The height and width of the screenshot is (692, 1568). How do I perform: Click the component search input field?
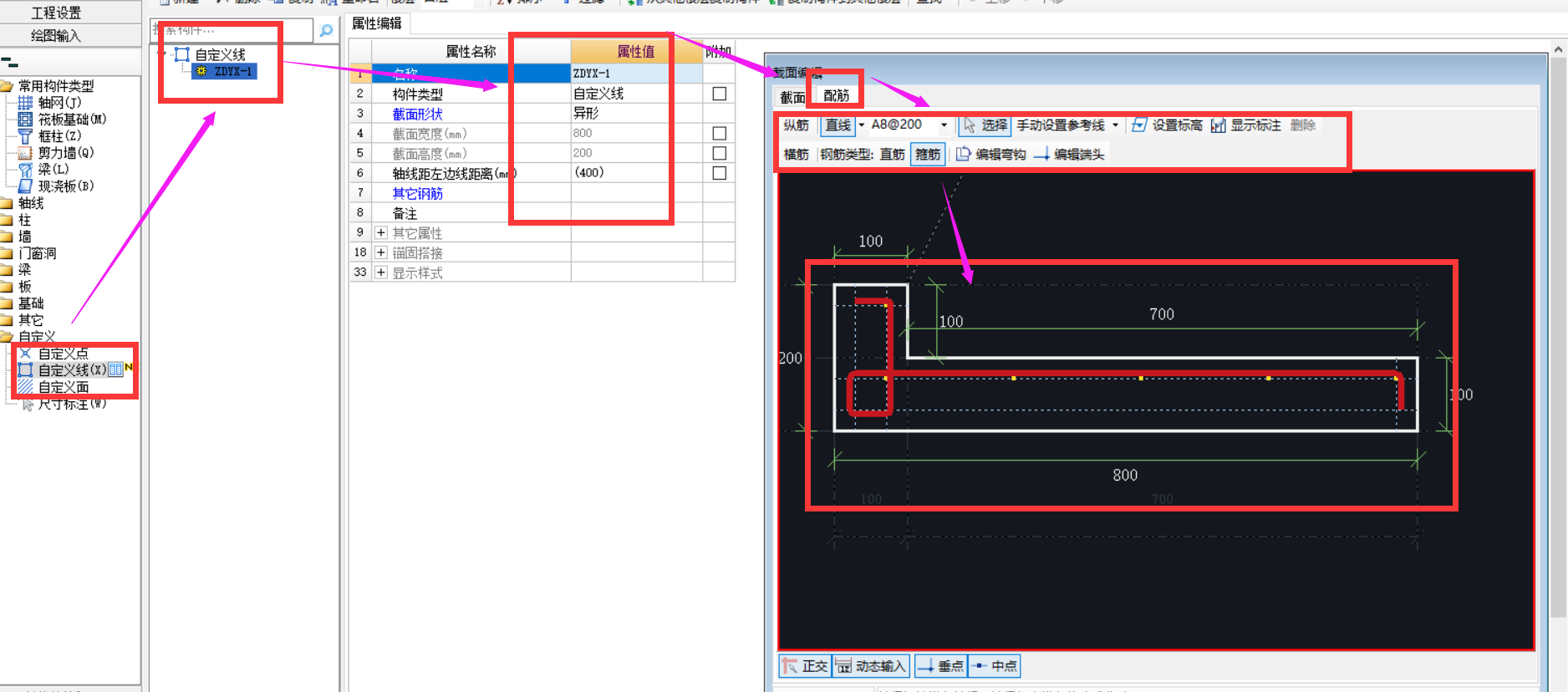pos(232,30)
